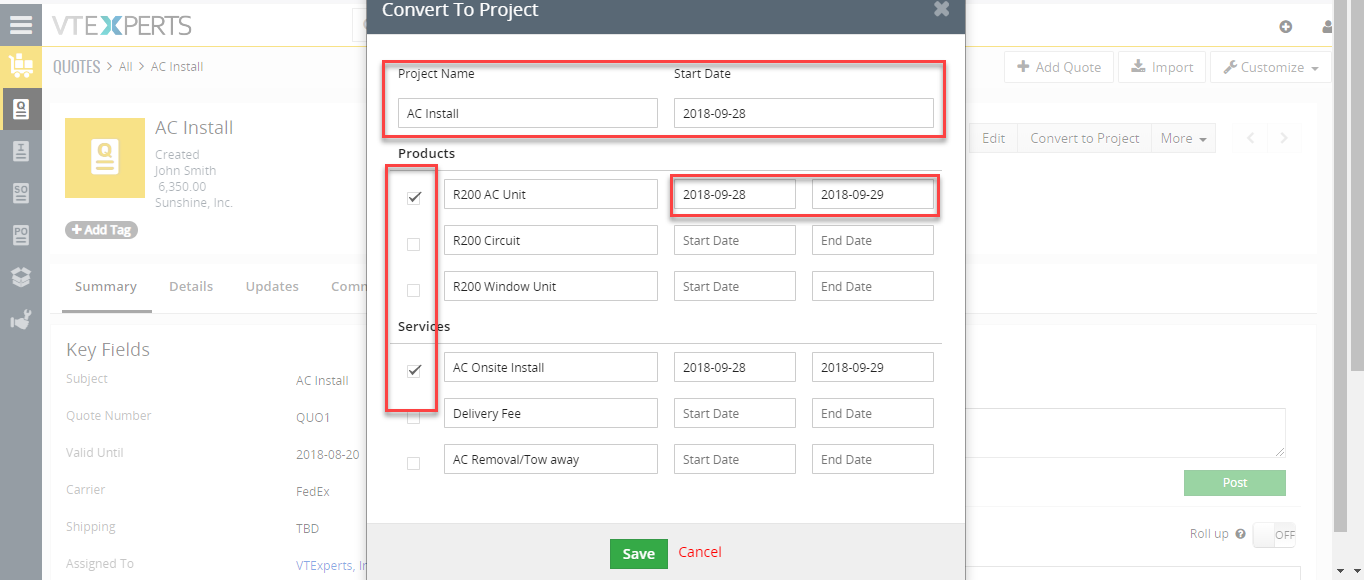Uncheck the AC Onsite Install checkbox
1364x580 pixels.
click(414, 371)
